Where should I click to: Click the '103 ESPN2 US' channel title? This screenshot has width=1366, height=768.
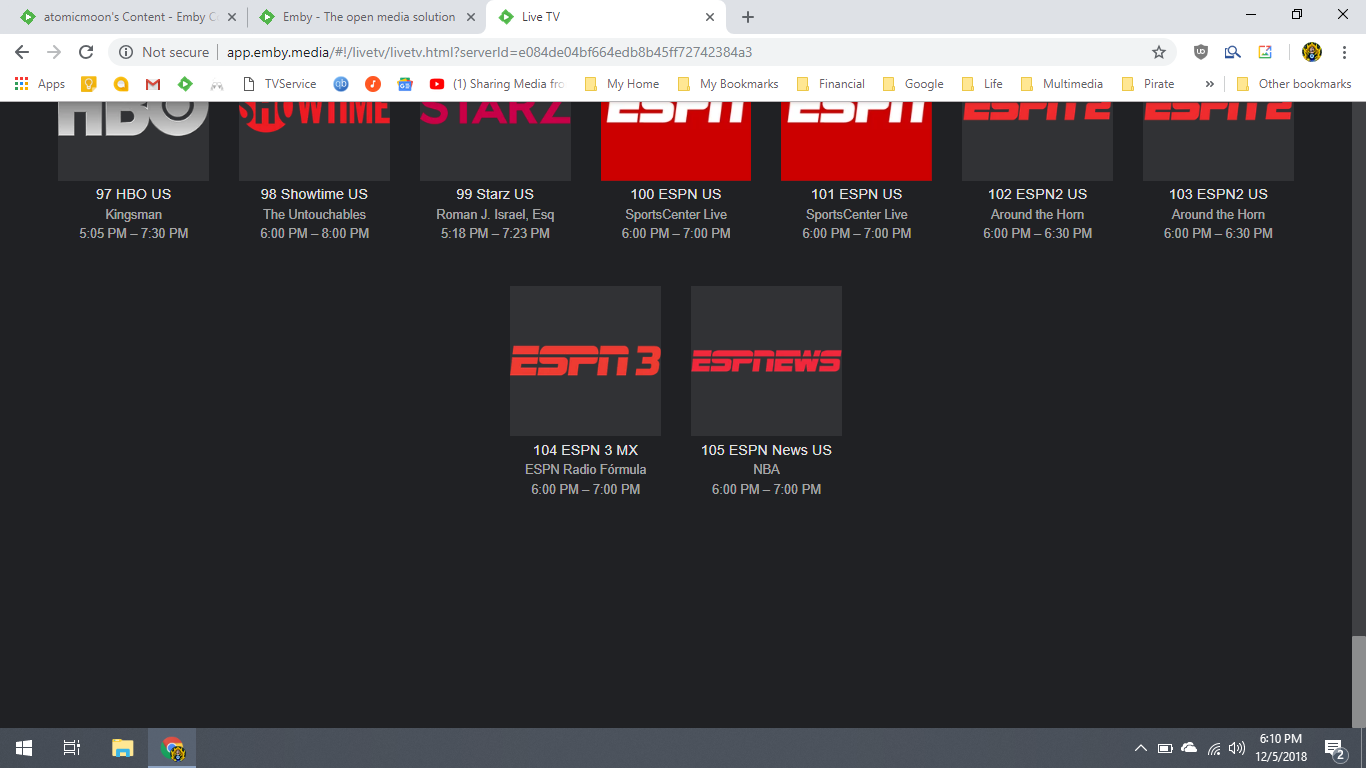(1218, 194)
